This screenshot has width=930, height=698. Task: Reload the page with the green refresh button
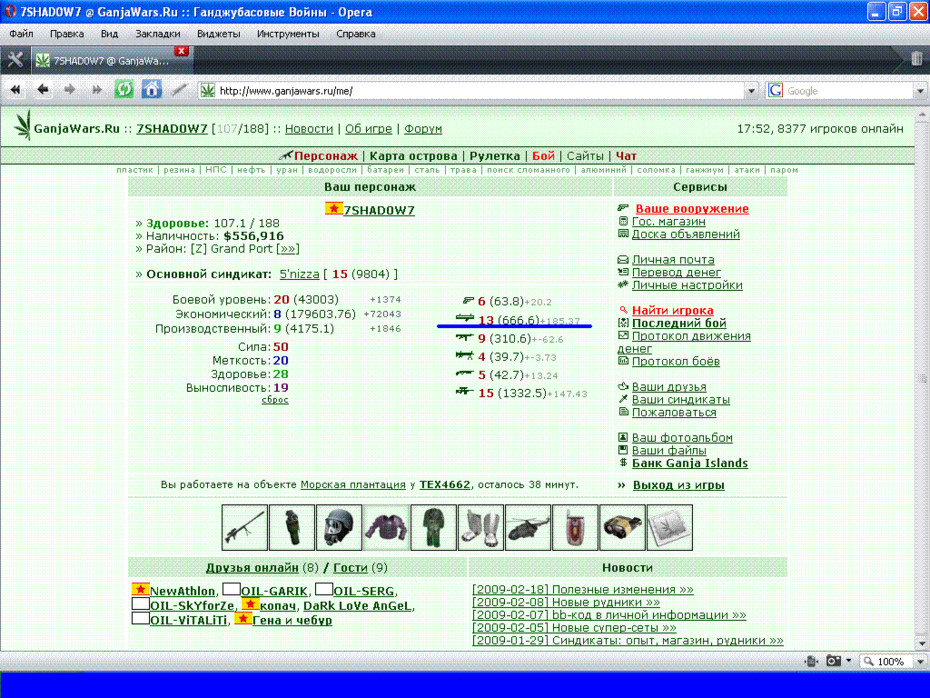click(x=124, y=90)
